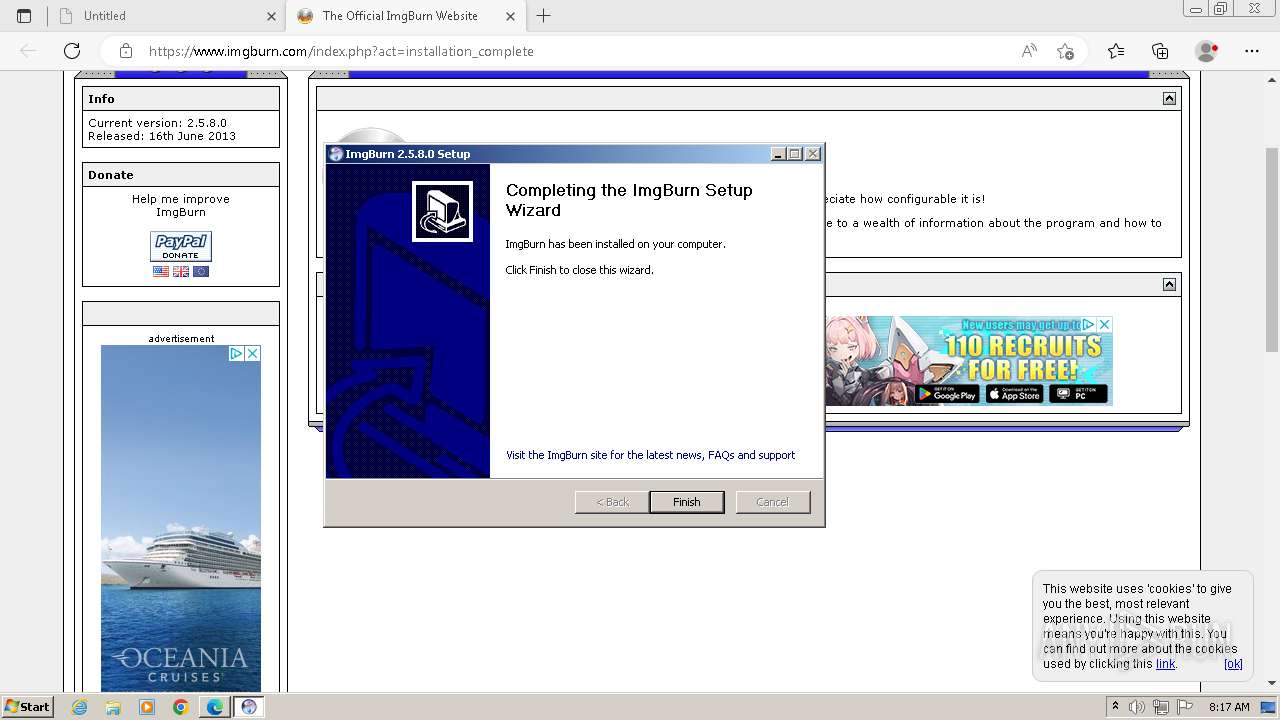Click the ImgBurn Setup title bar icon
The image size is (1280, 720).
tap(336, 154)
